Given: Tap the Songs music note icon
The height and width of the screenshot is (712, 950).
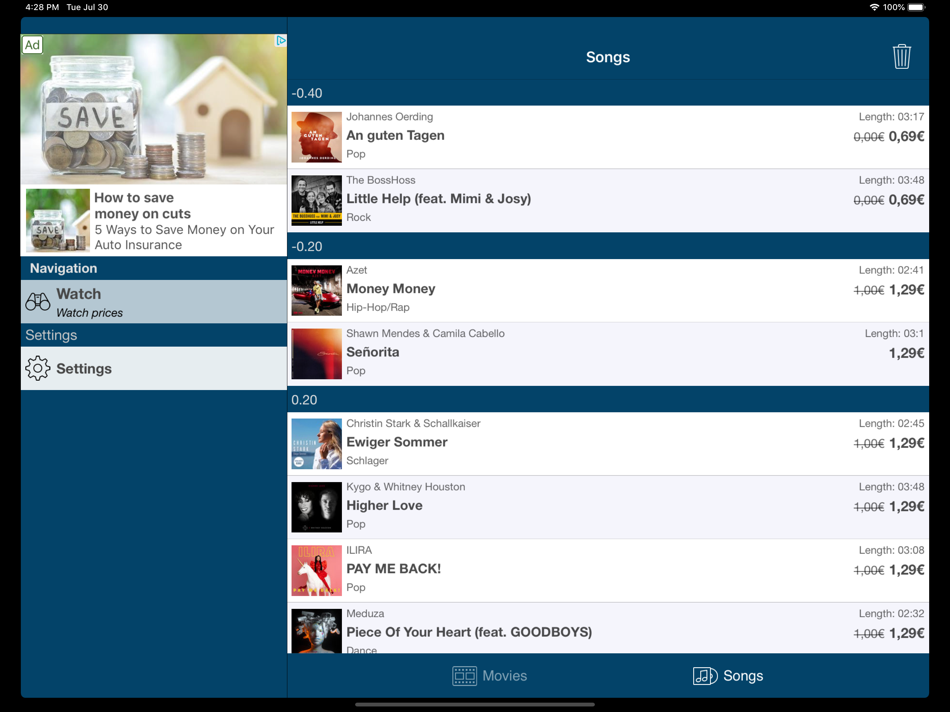Looking at the screenshot, I should click(705, 676).
